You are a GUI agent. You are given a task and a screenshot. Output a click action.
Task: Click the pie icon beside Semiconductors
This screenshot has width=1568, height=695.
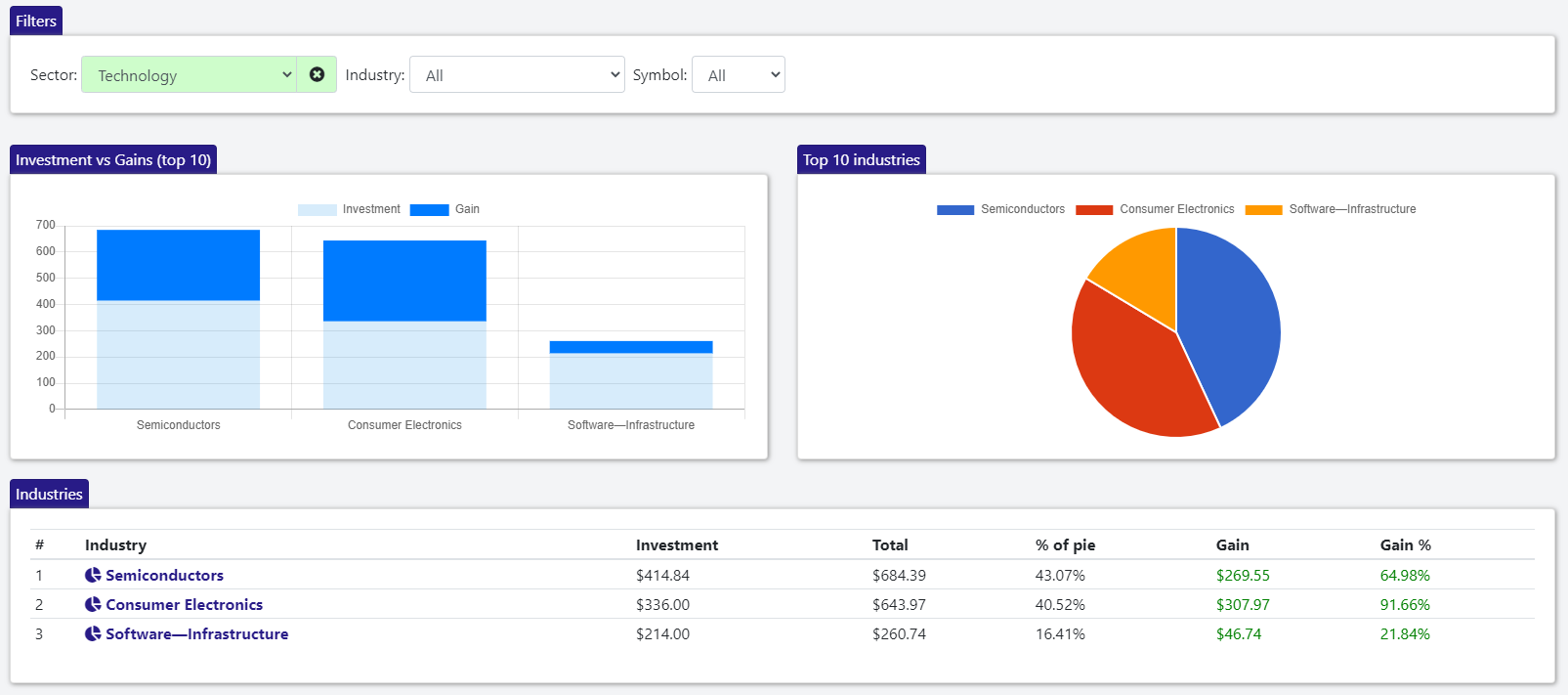coord(93,575)
